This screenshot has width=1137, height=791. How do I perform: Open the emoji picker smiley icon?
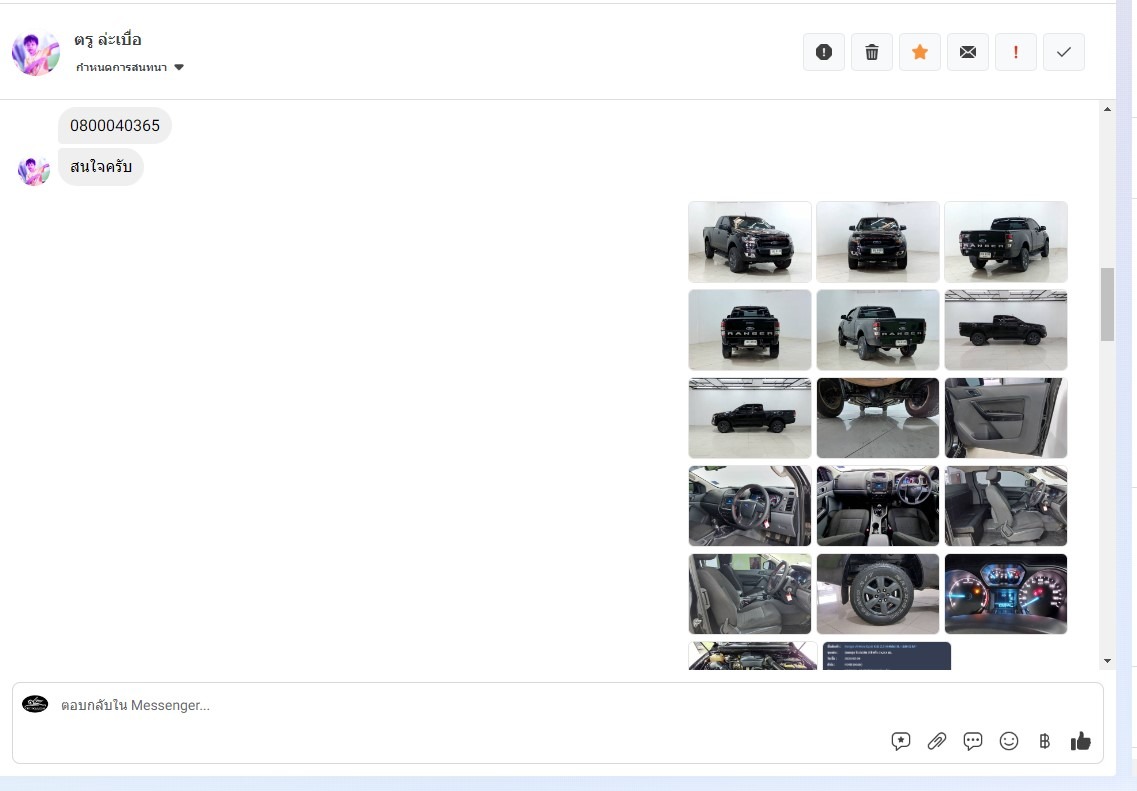[x=1009, y=741]
